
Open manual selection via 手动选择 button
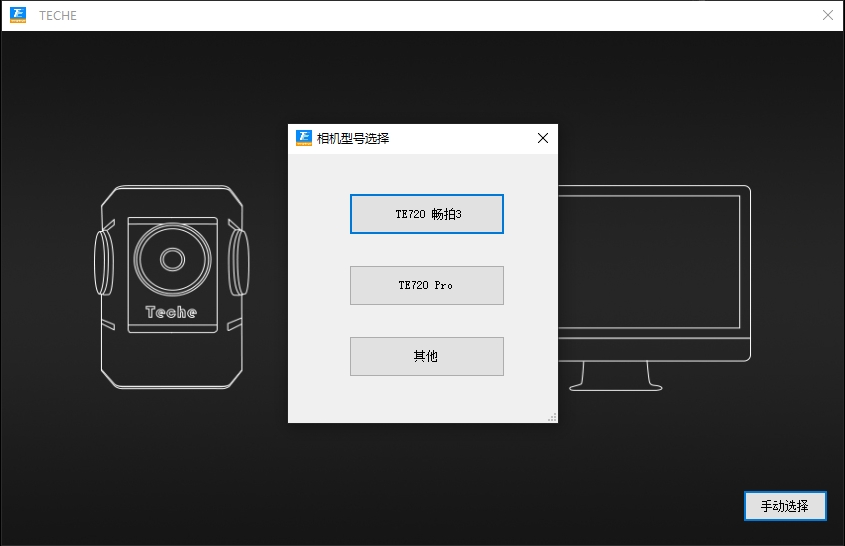point(785,506)
